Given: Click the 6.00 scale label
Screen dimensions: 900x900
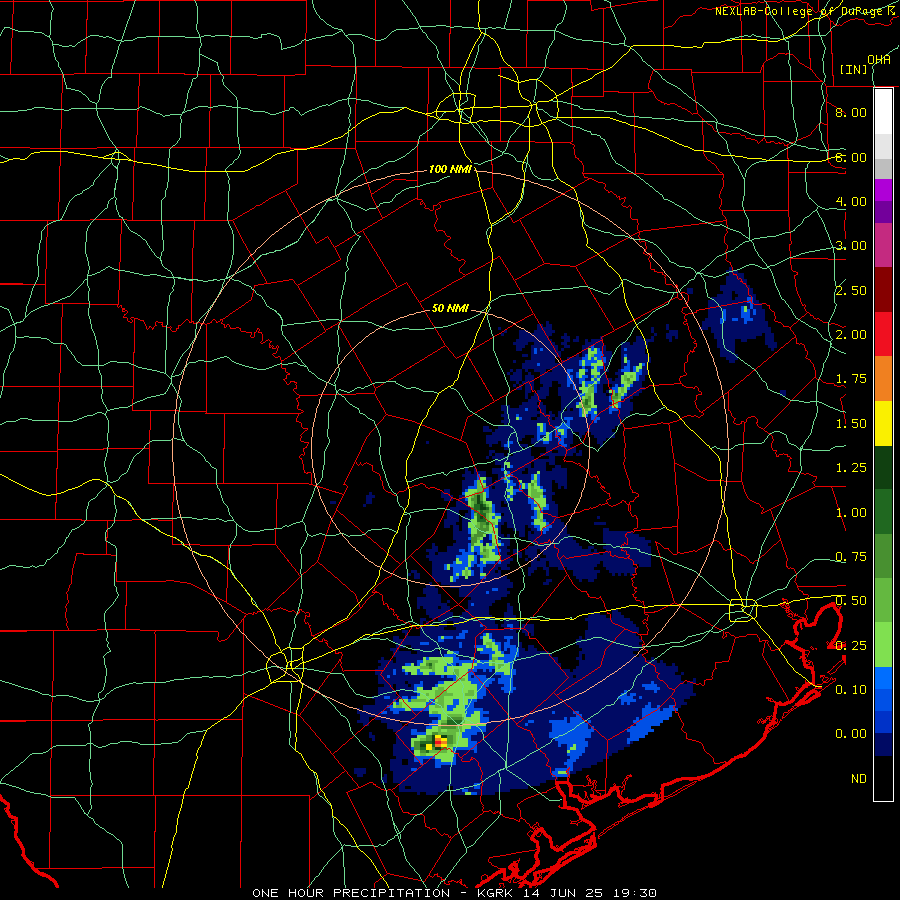Looking at the screenshot, I should 851,157.
